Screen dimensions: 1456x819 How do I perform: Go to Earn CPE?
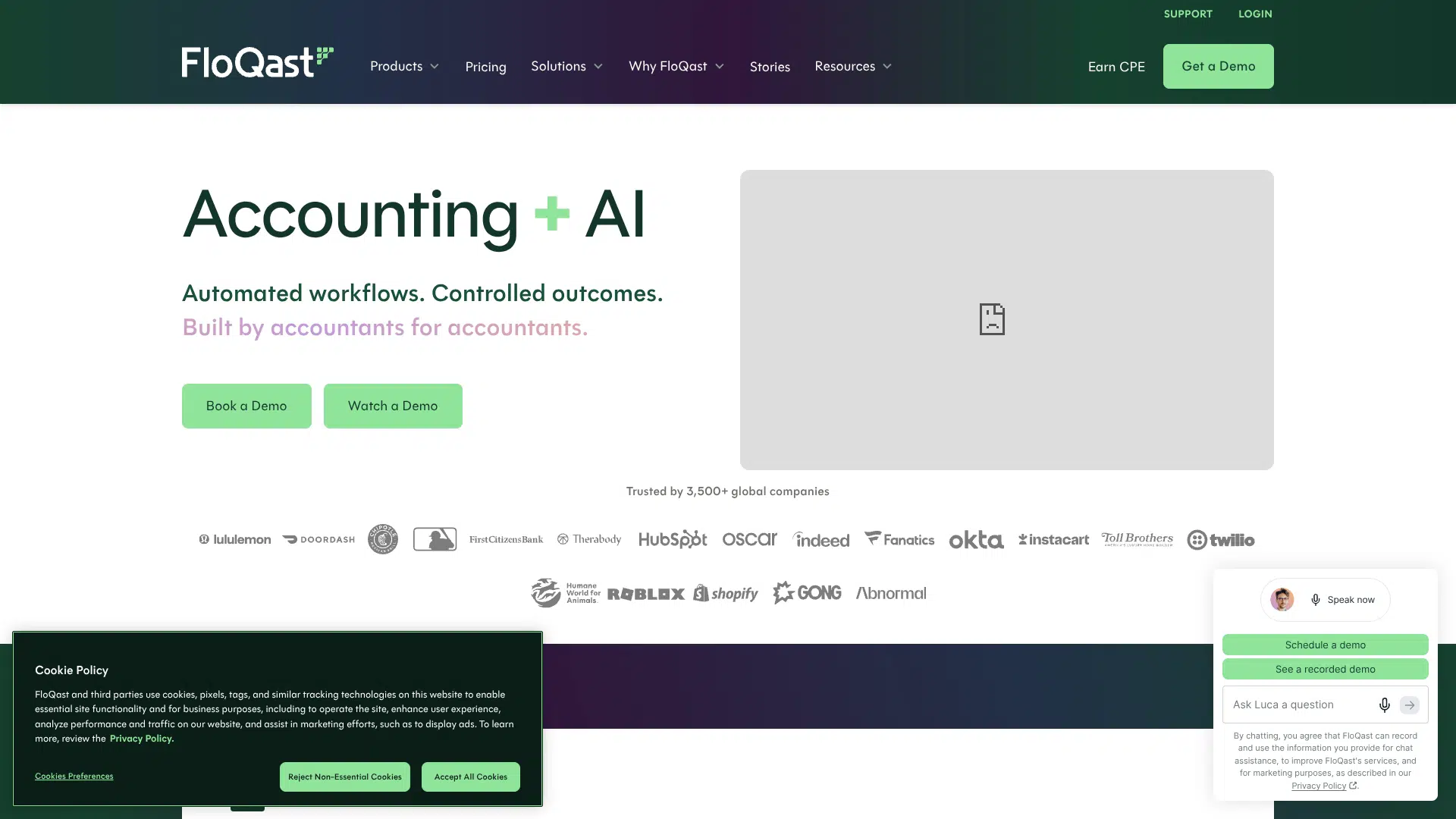[x=1116, y=67]
